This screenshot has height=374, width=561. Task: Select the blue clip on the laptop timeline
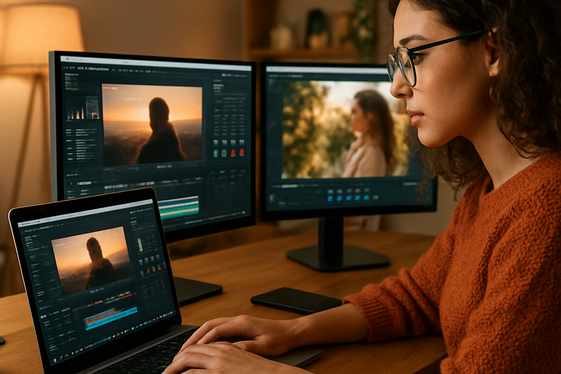pyautogui.click(x=111, y=318)
